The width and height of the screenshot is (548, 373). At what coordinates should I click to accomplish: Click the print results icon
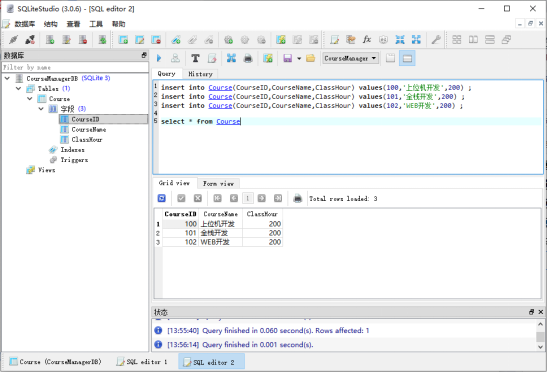(297, 199)
